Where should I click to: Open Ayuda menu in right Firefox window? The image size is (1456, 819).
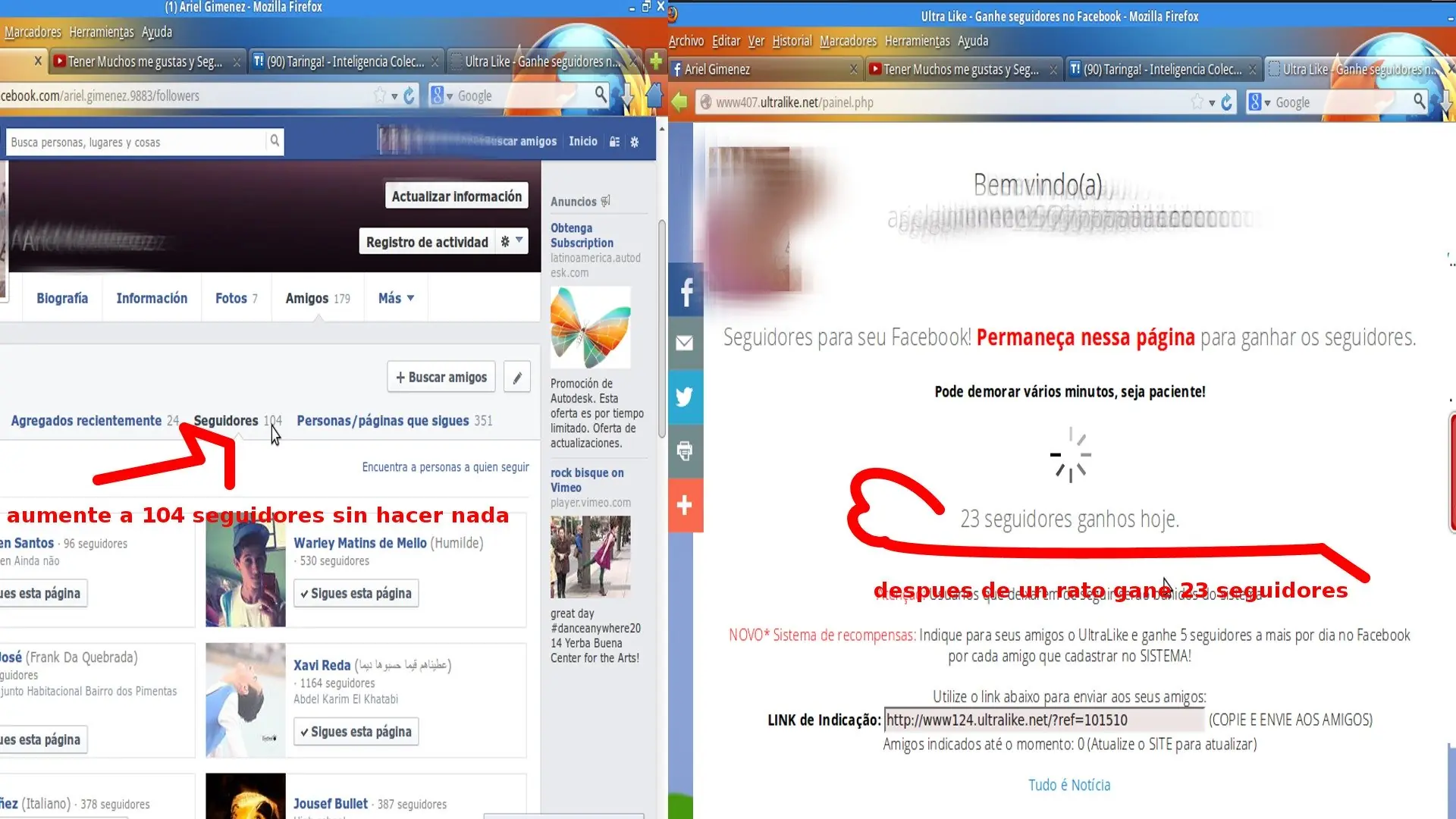tap(973, 41)
